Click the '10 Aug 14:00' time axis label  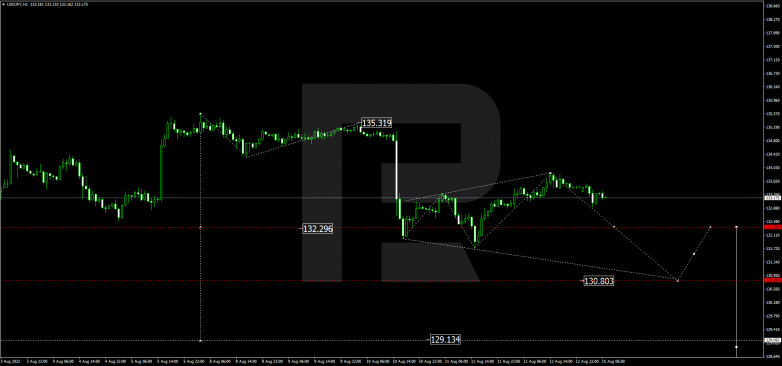(x=404, y=361)
